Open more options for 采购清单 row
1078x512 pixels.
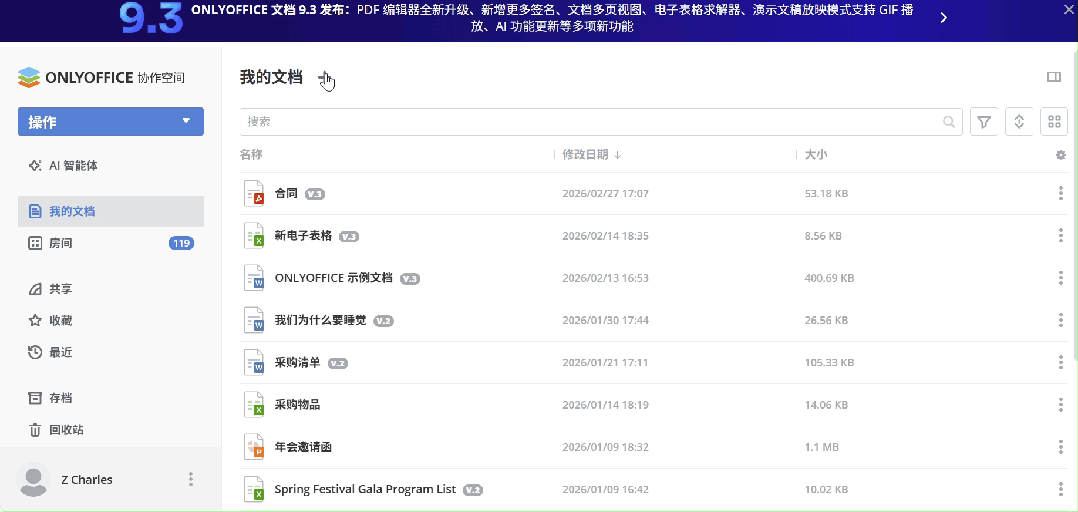pyautogui.click(x=1061, y=362)
